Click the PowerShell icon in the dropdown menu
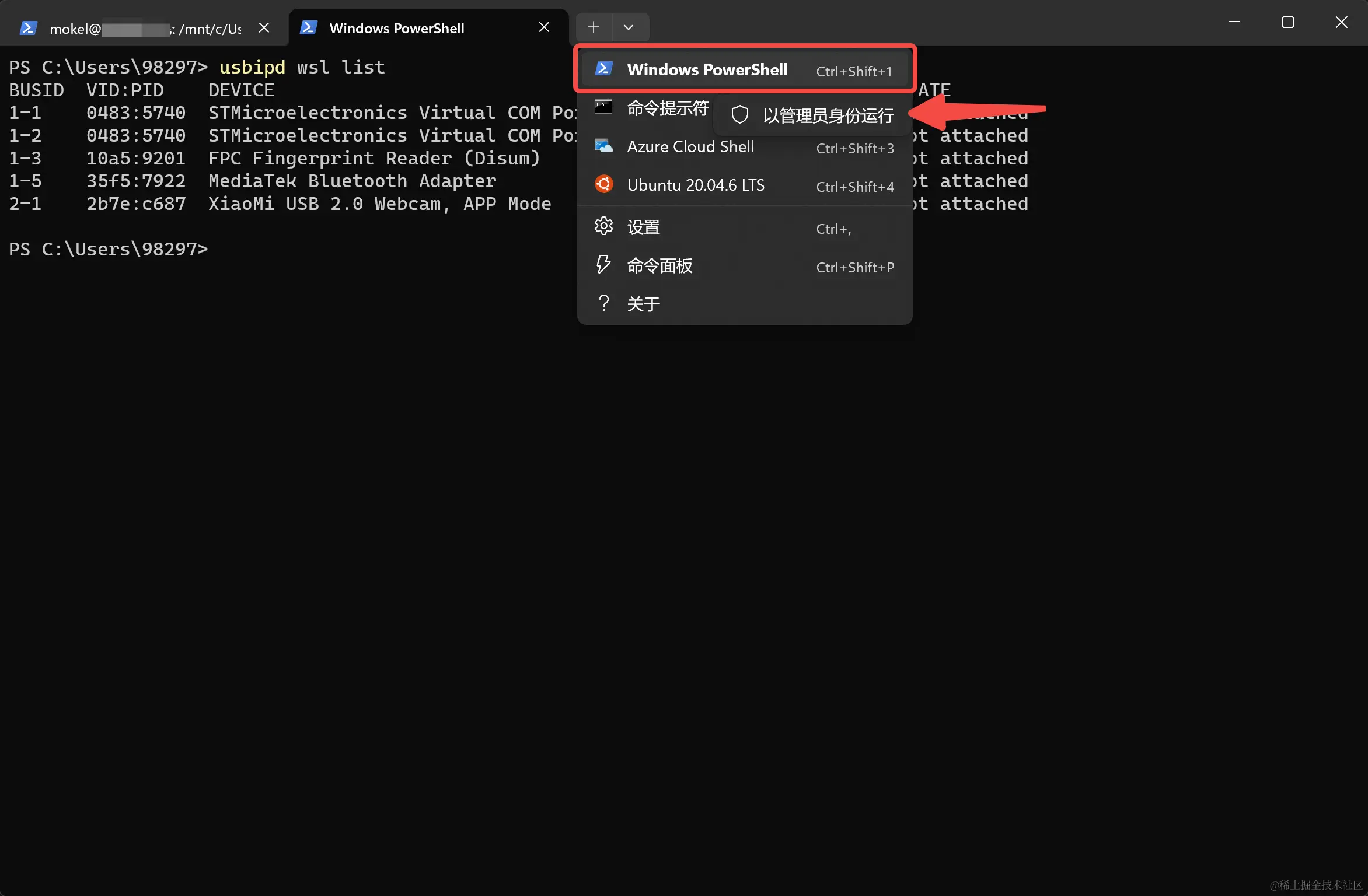The width and height of the screenshot is (1368, 896). [x=603, y=69]
